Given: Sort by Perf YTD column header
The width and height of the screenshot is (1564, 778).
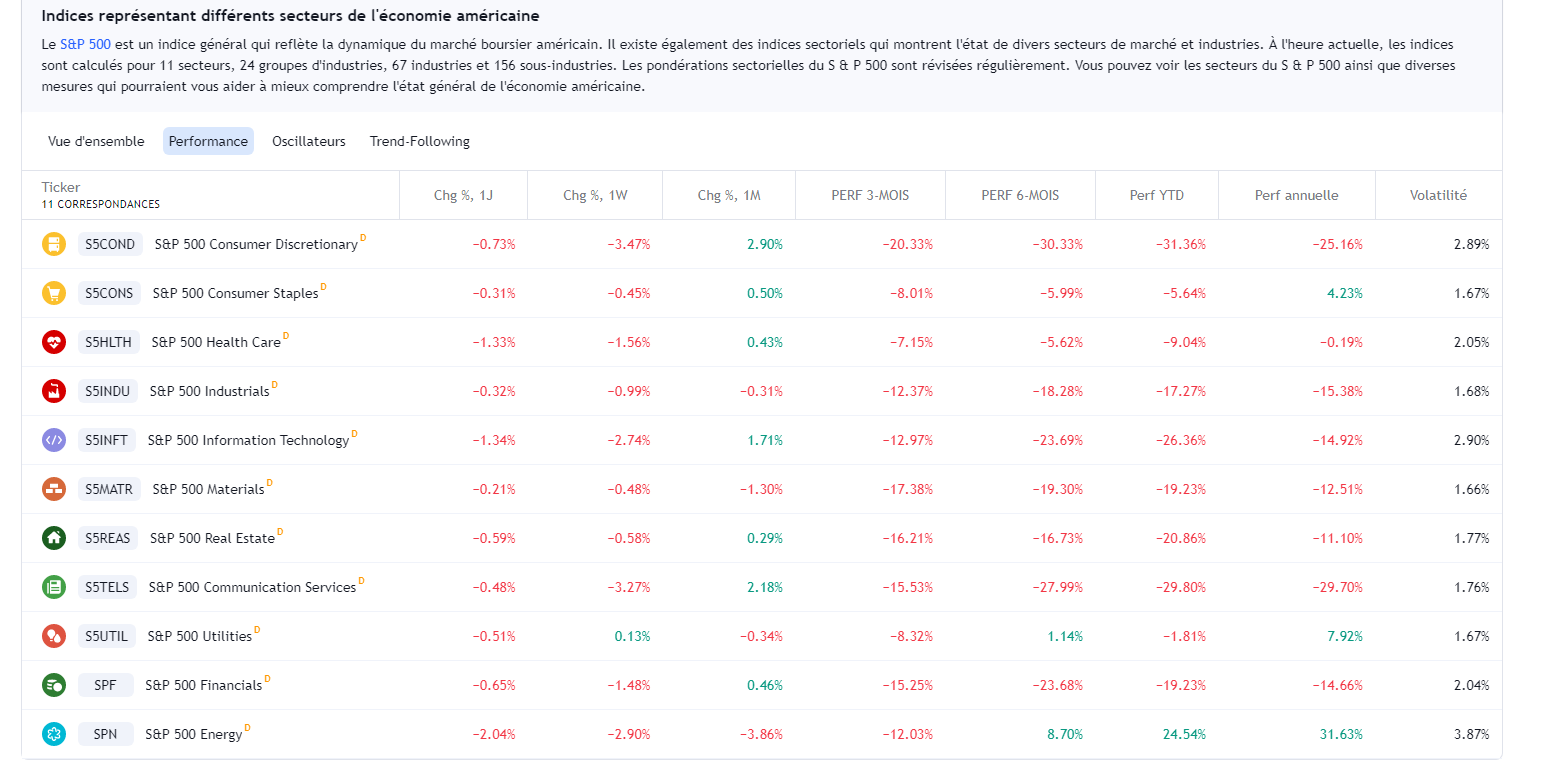Looking at the screenshot, I should point(1157,195).
